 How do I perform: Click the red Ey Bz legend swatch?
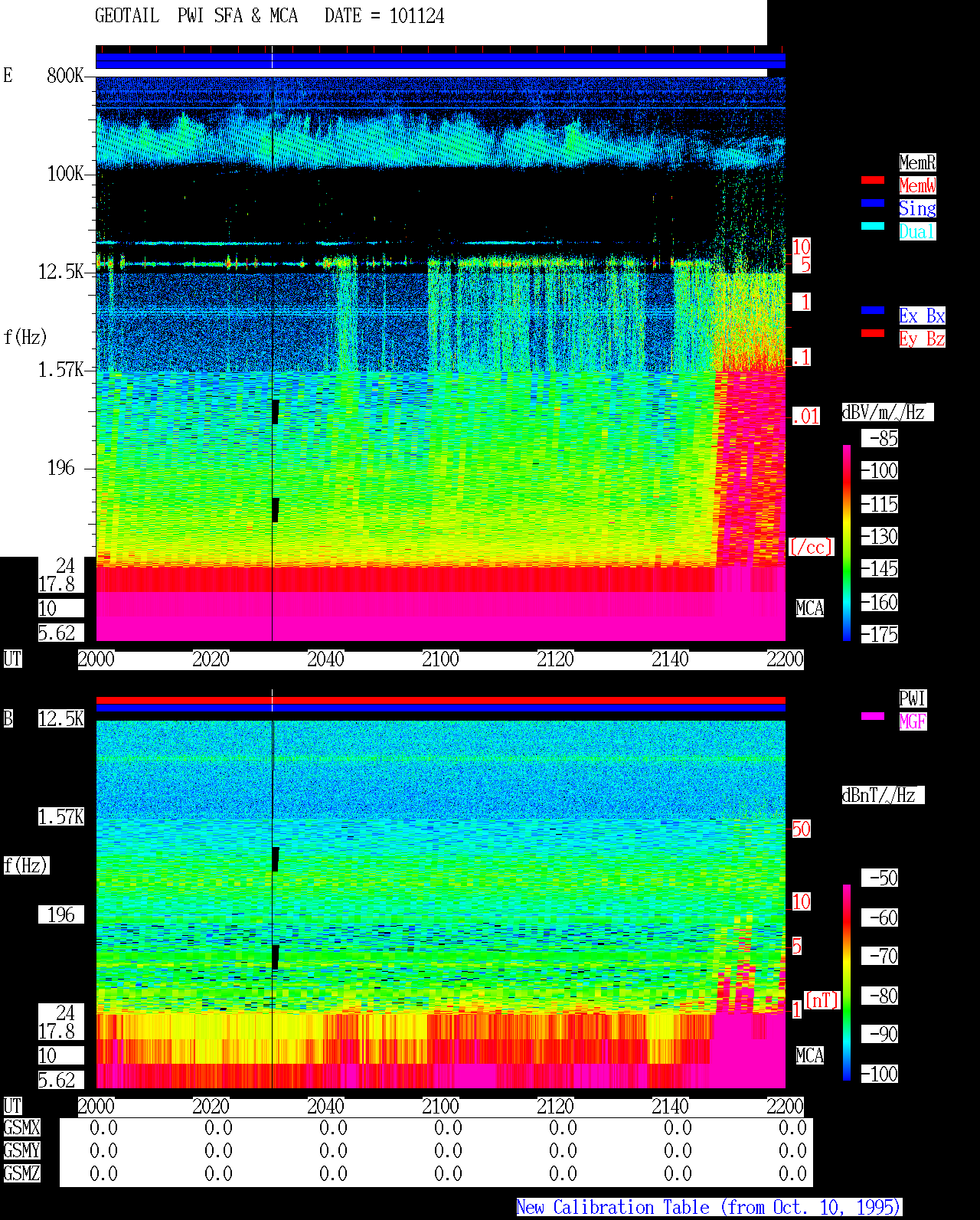[873, 333]
